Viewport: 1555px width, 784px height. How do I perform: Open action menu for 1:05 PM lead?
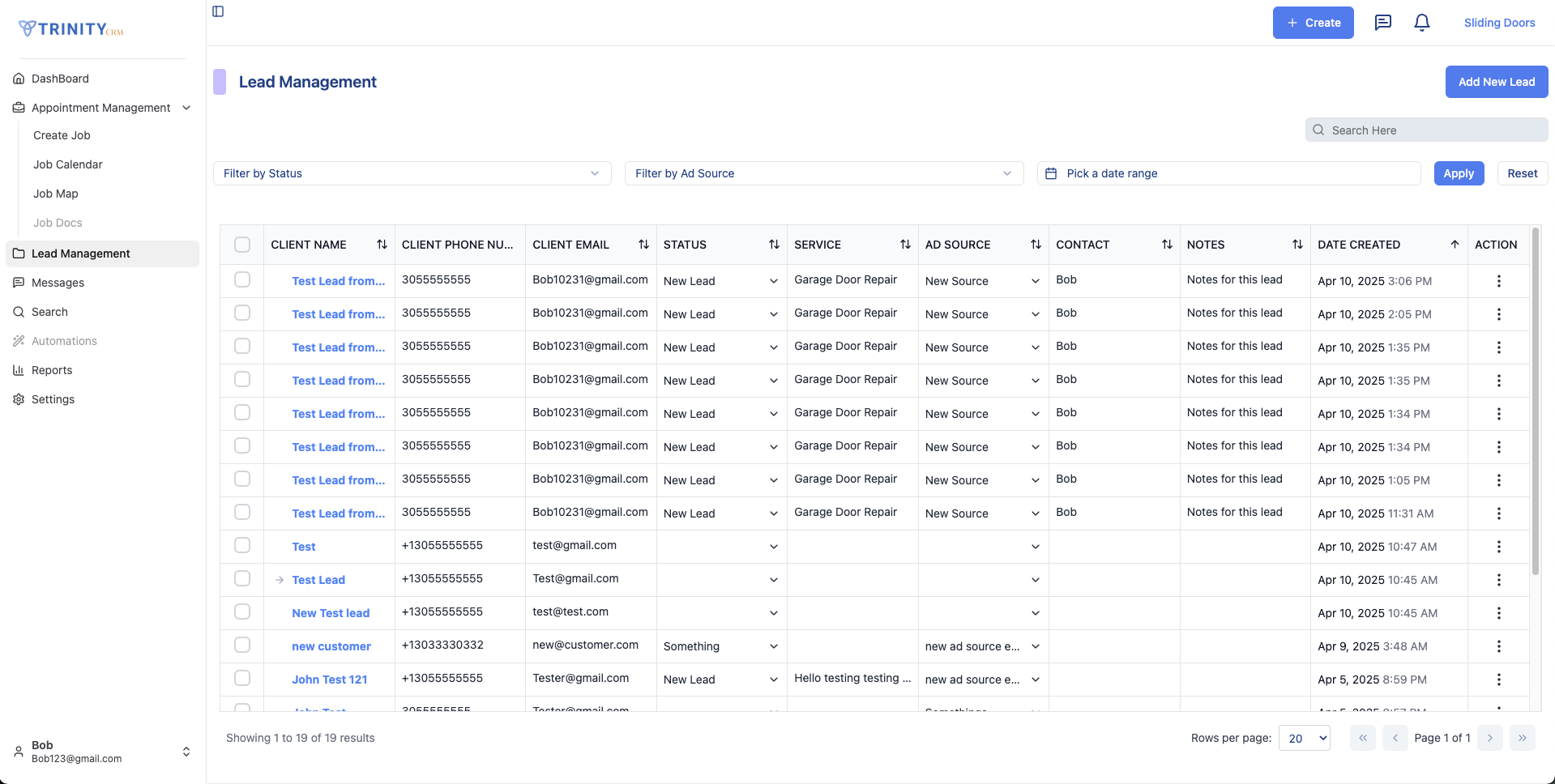click(x=1498, y=480)
